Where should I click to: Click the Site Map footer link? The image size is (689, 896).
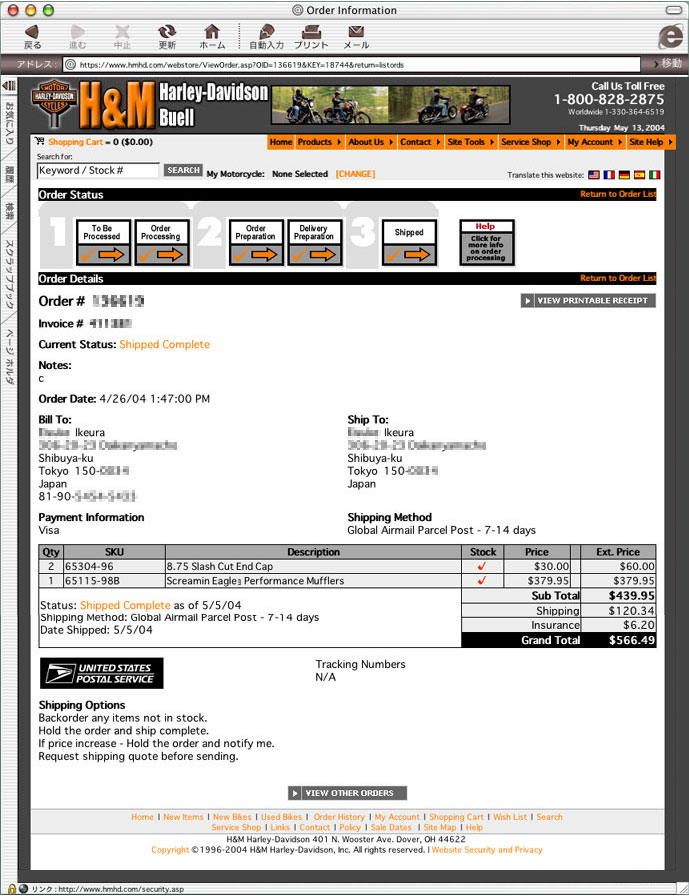[x=440, y=827]
